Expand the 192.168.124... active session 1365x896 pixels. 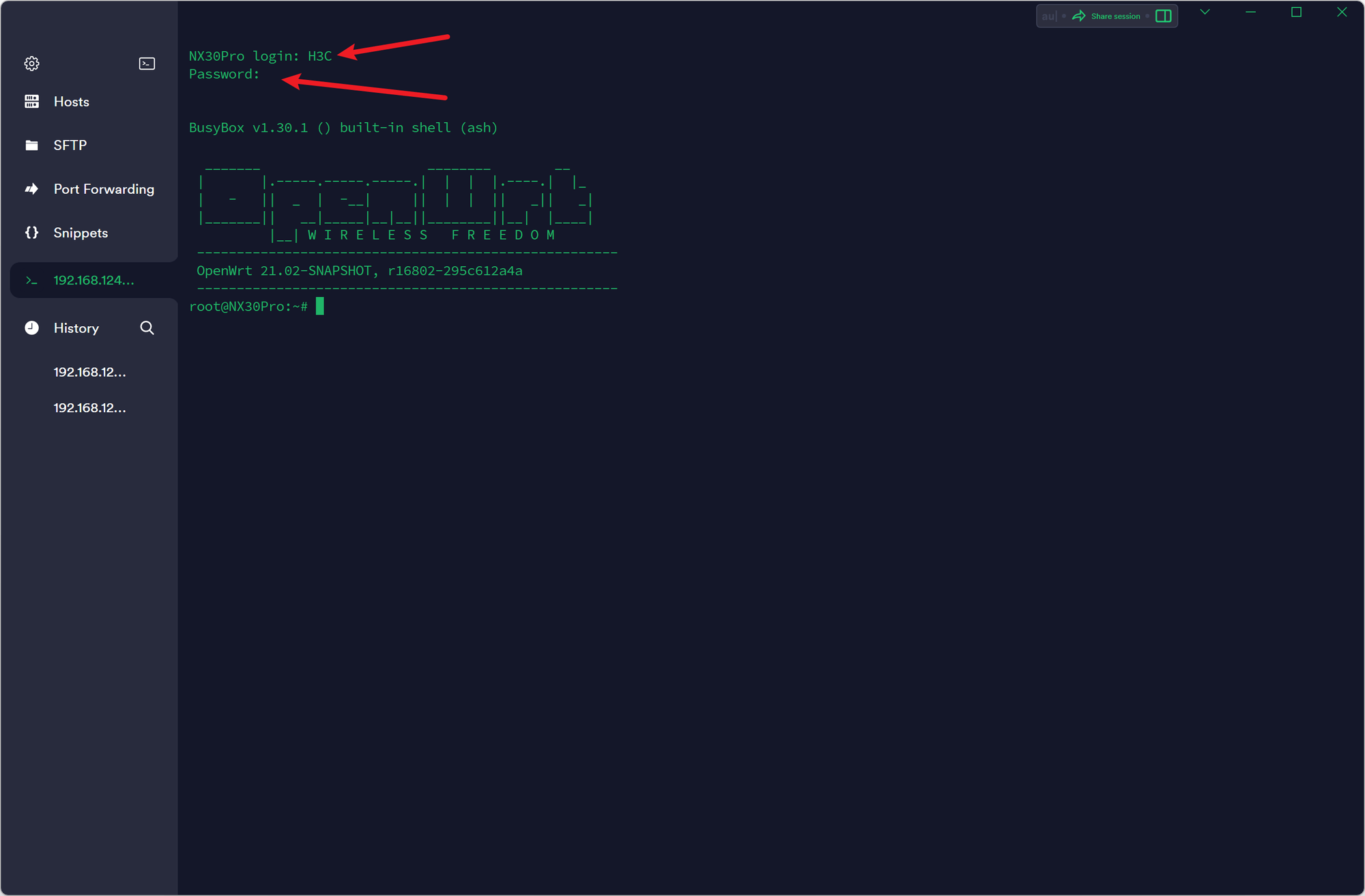[90, 280]
